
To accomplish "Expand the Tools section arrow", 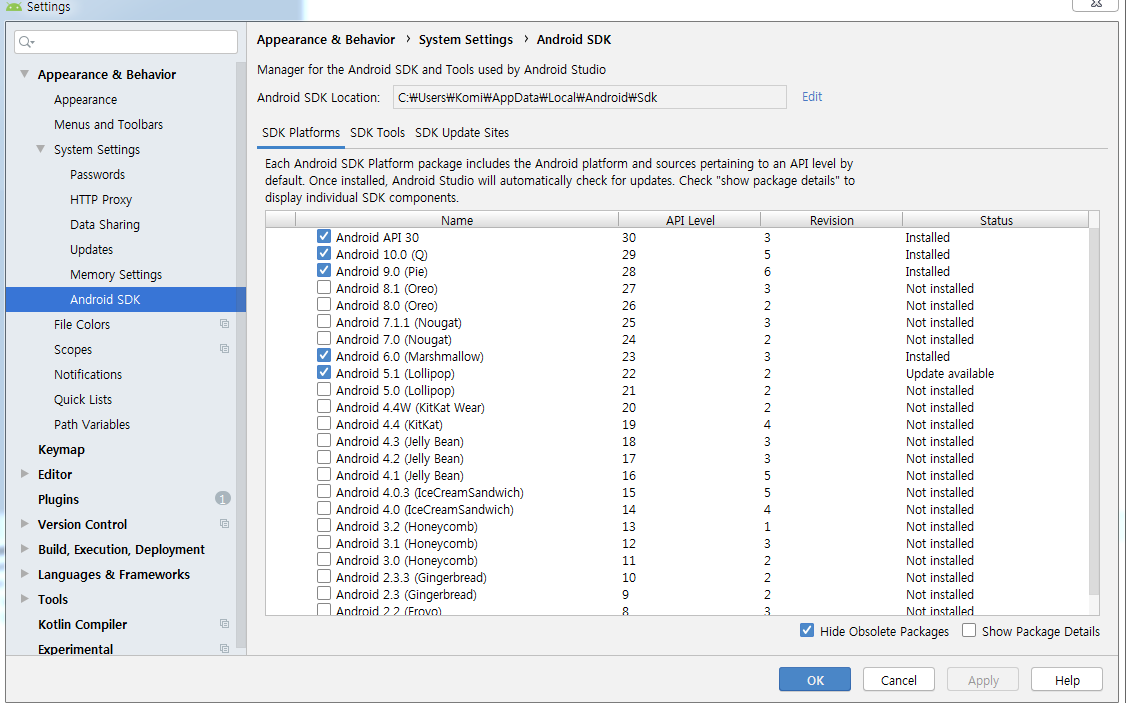I will coord(24,598).
